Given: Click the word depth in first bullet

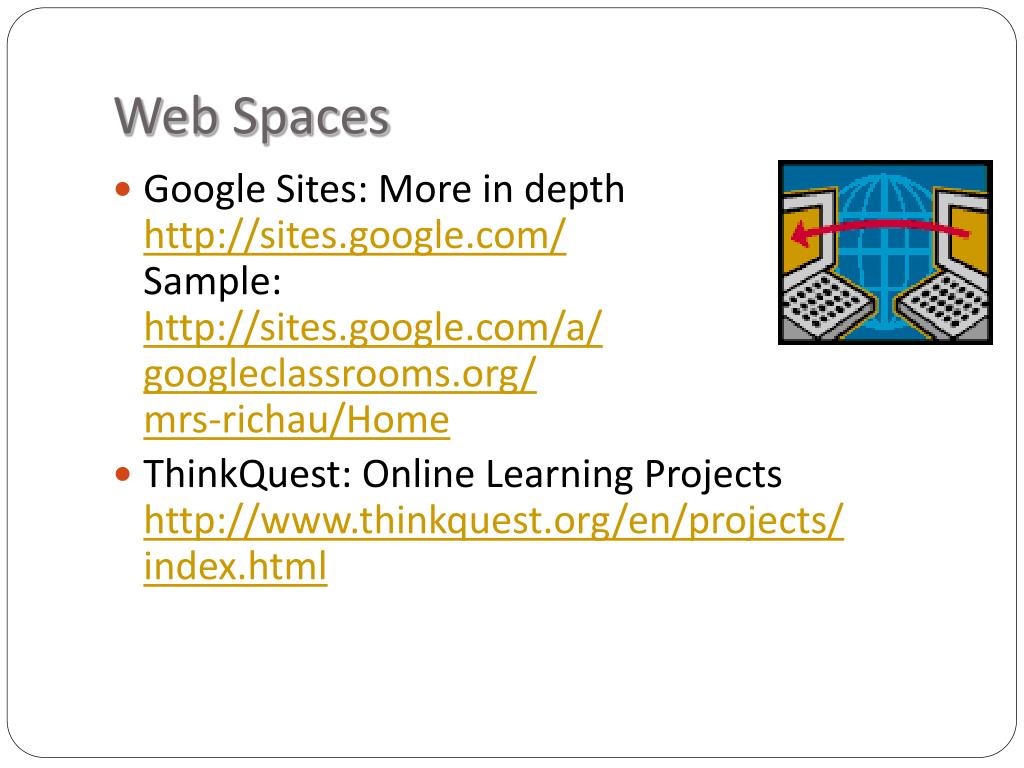Looking at the screenshot, I should 575,190.
